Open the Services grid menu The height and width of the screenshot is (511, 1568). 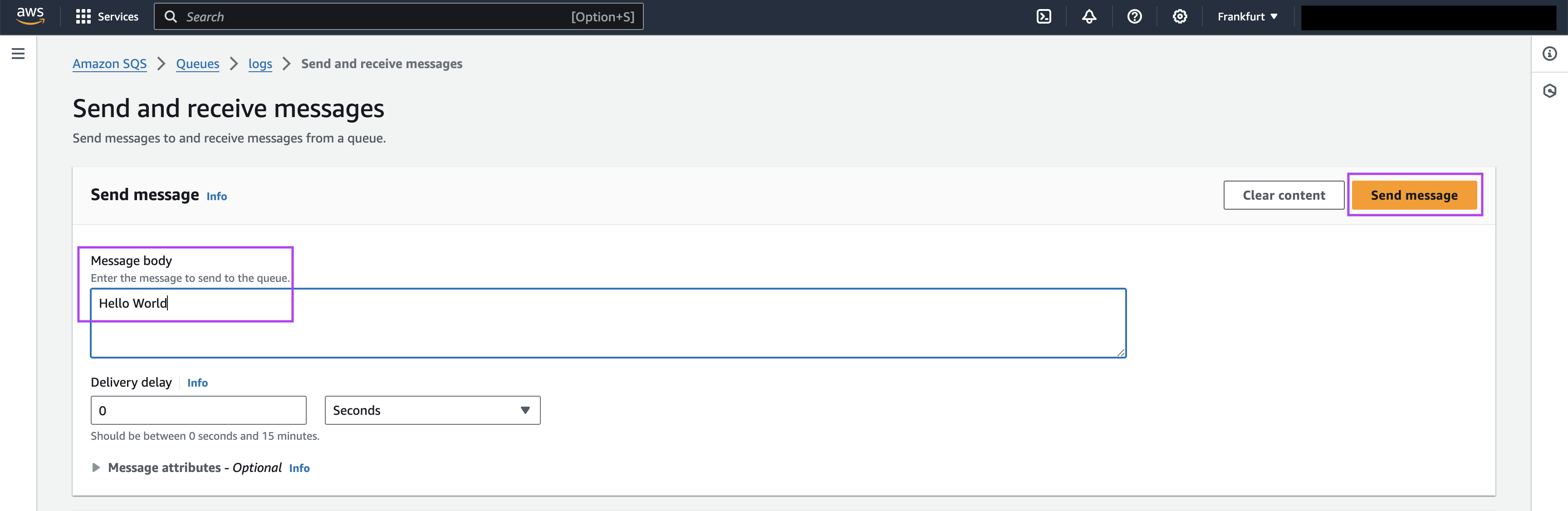107,16
